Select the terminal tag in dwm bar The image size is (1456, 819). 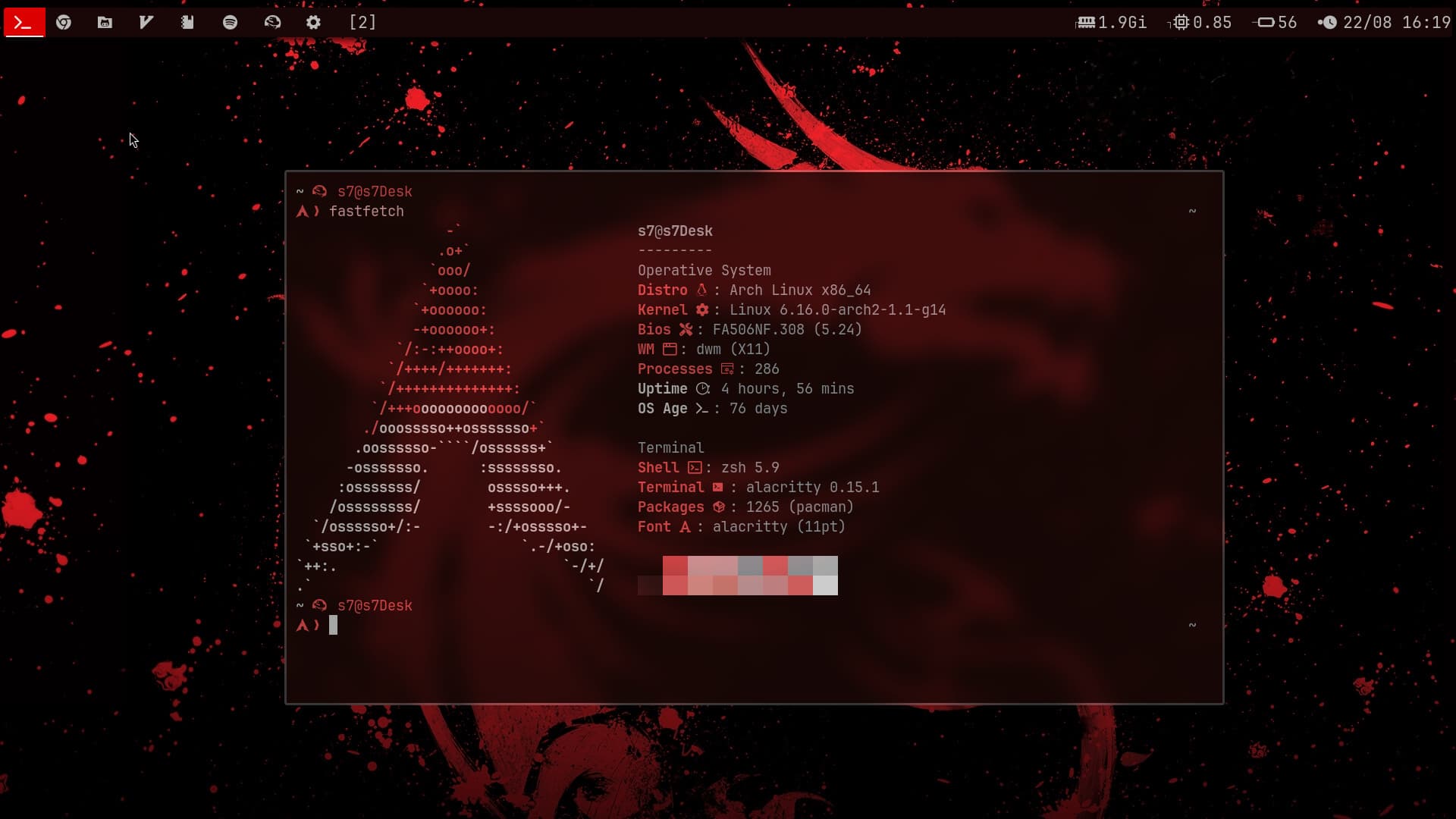point(24,23)
